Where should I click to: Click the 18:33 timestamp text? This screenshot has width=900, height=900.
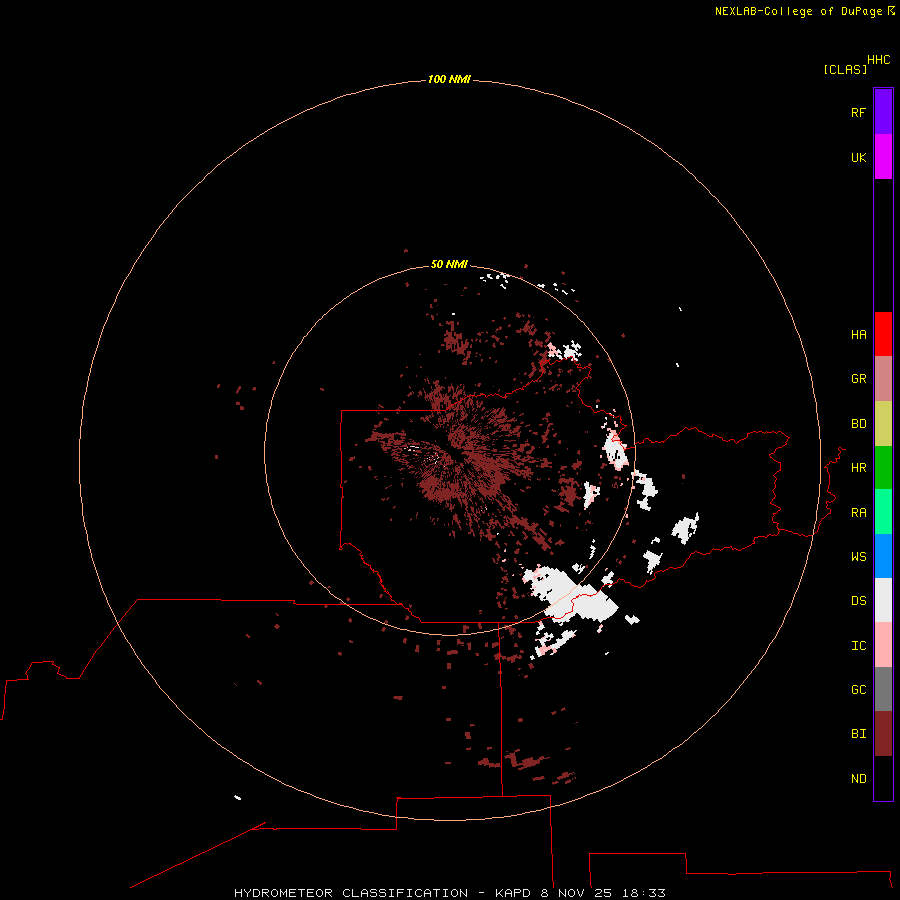[x=643, y=893]
